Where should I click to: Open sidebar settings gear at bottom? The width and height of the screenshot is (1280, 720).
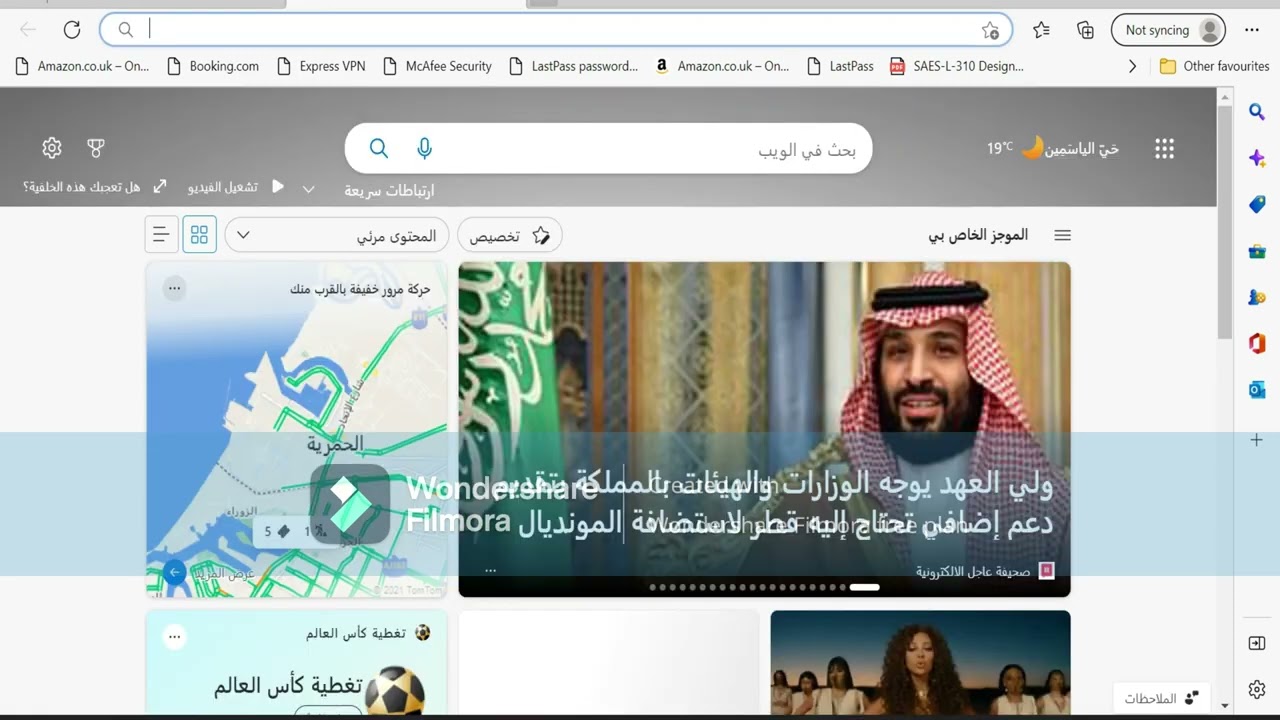coord(1257,689)
